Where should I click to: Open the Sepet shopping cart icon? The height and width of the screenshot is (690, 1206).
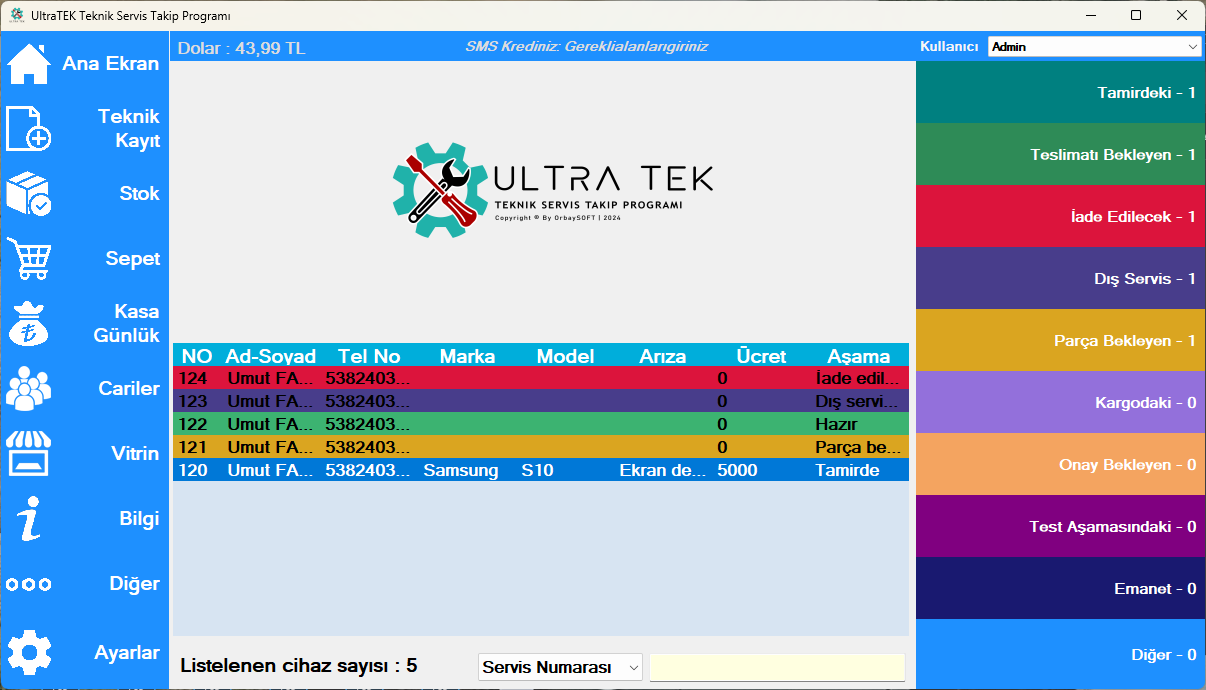click(29, 259)
